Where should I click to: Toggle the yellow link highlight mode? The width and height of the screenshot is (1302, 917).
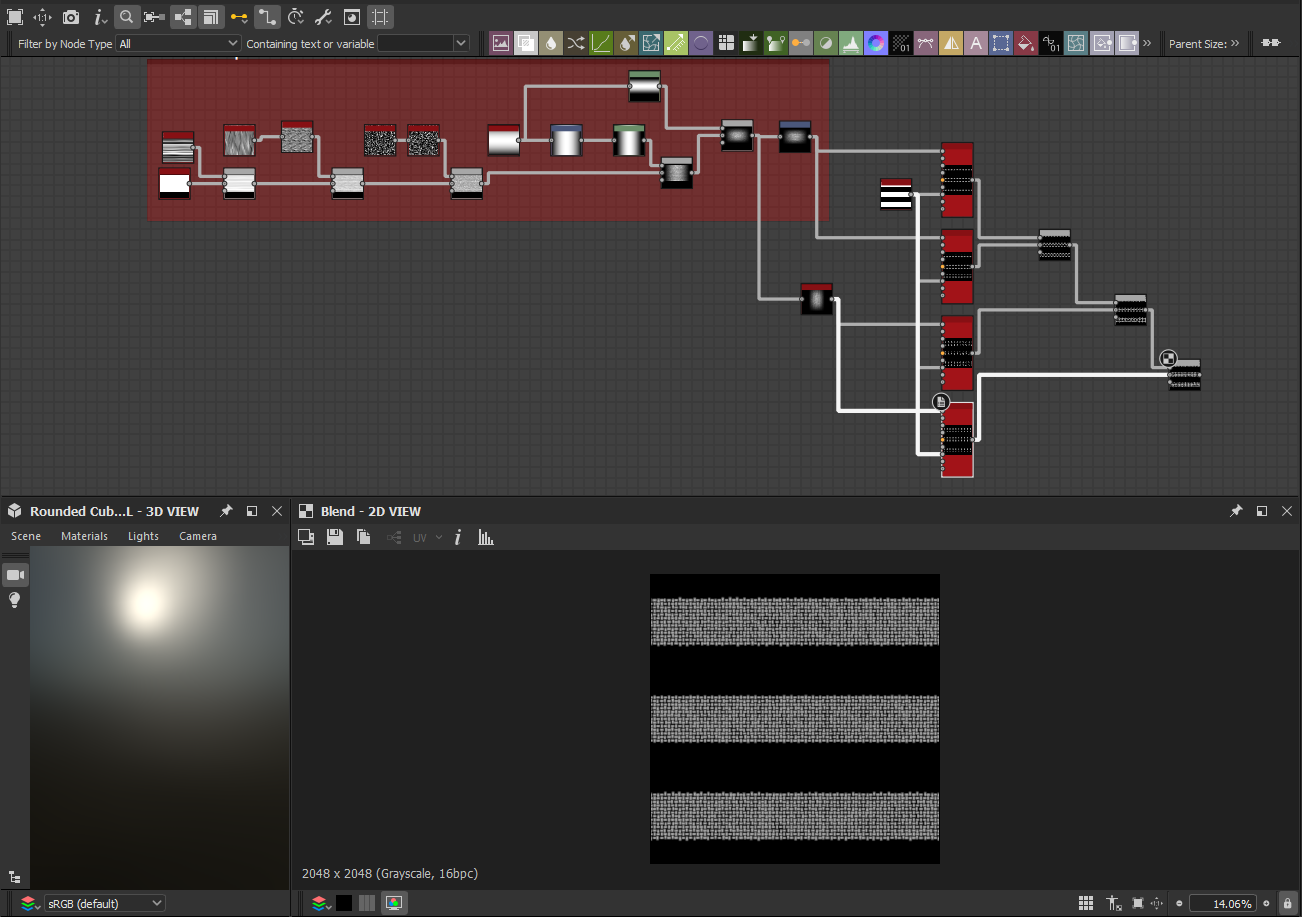[238, 17]
